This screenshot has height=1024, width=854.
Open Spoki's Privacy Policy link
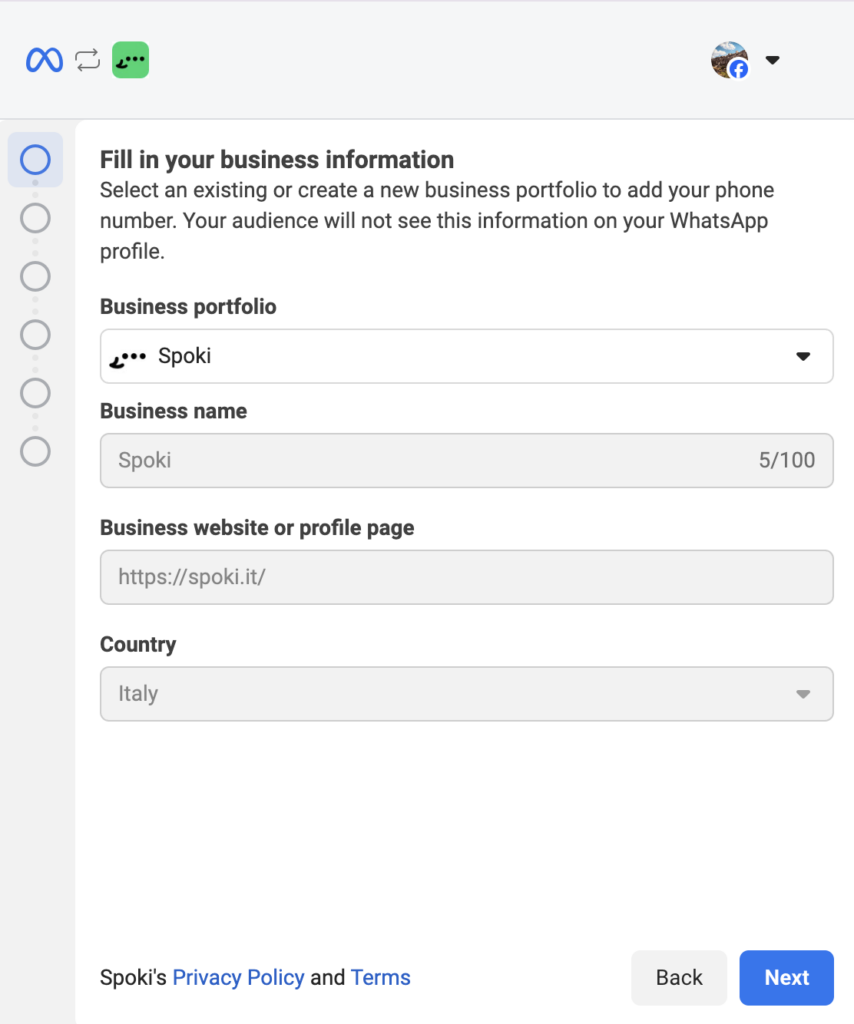pos(238,977)
